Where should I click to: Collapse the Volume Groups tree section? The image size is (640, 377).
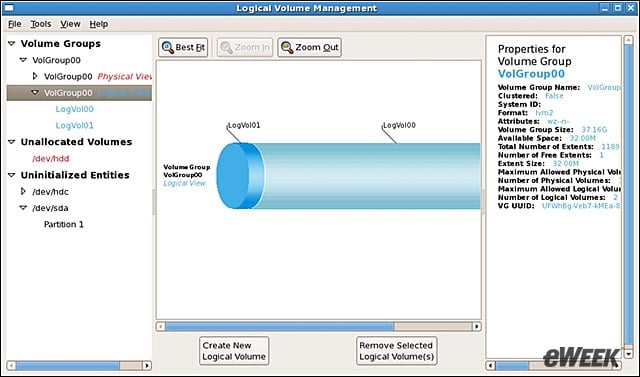tap(12, 43)
